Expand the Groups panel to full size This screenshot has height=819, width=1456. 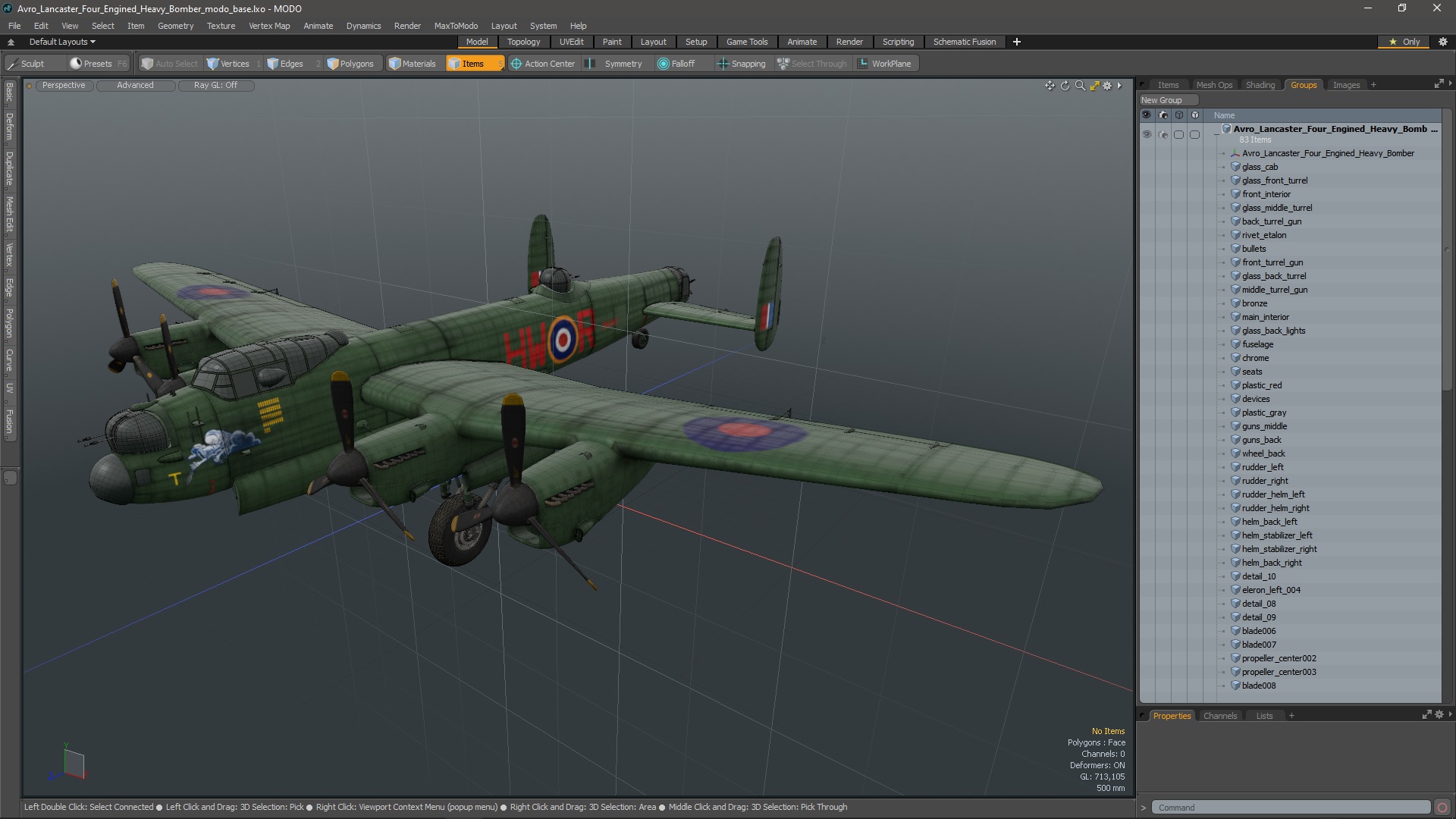pos(1439,84)
